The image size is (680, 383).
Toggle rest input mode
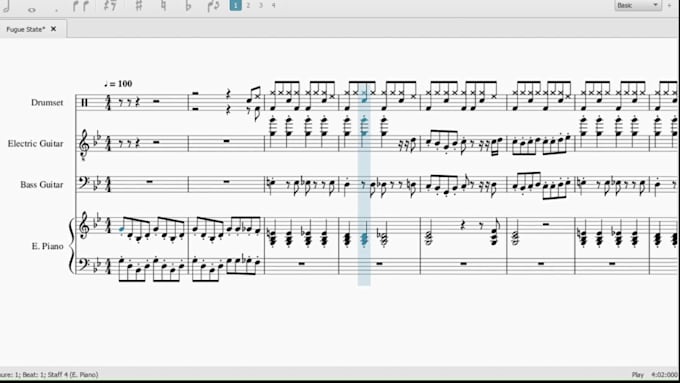coord(111,6)
